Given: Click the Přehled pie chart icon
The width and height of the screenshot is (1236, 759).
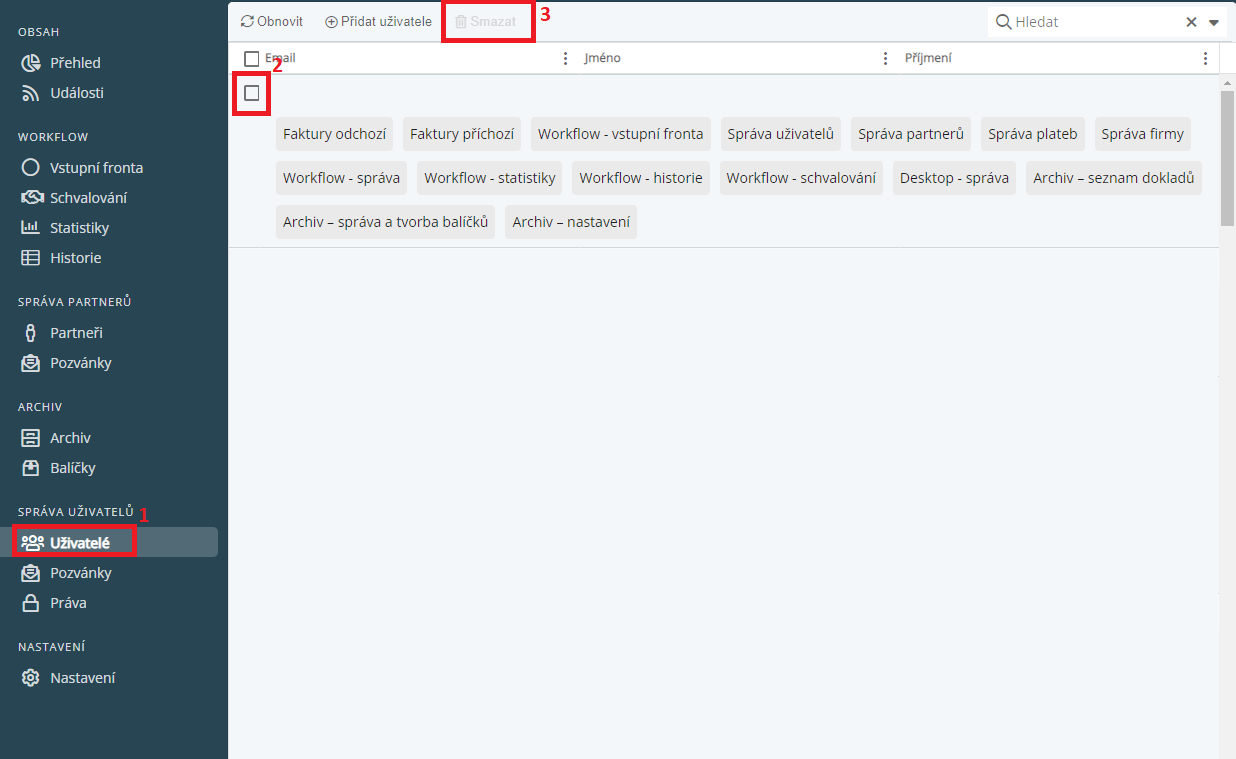Looking at the screenshot, I should (x=31, y=63).
